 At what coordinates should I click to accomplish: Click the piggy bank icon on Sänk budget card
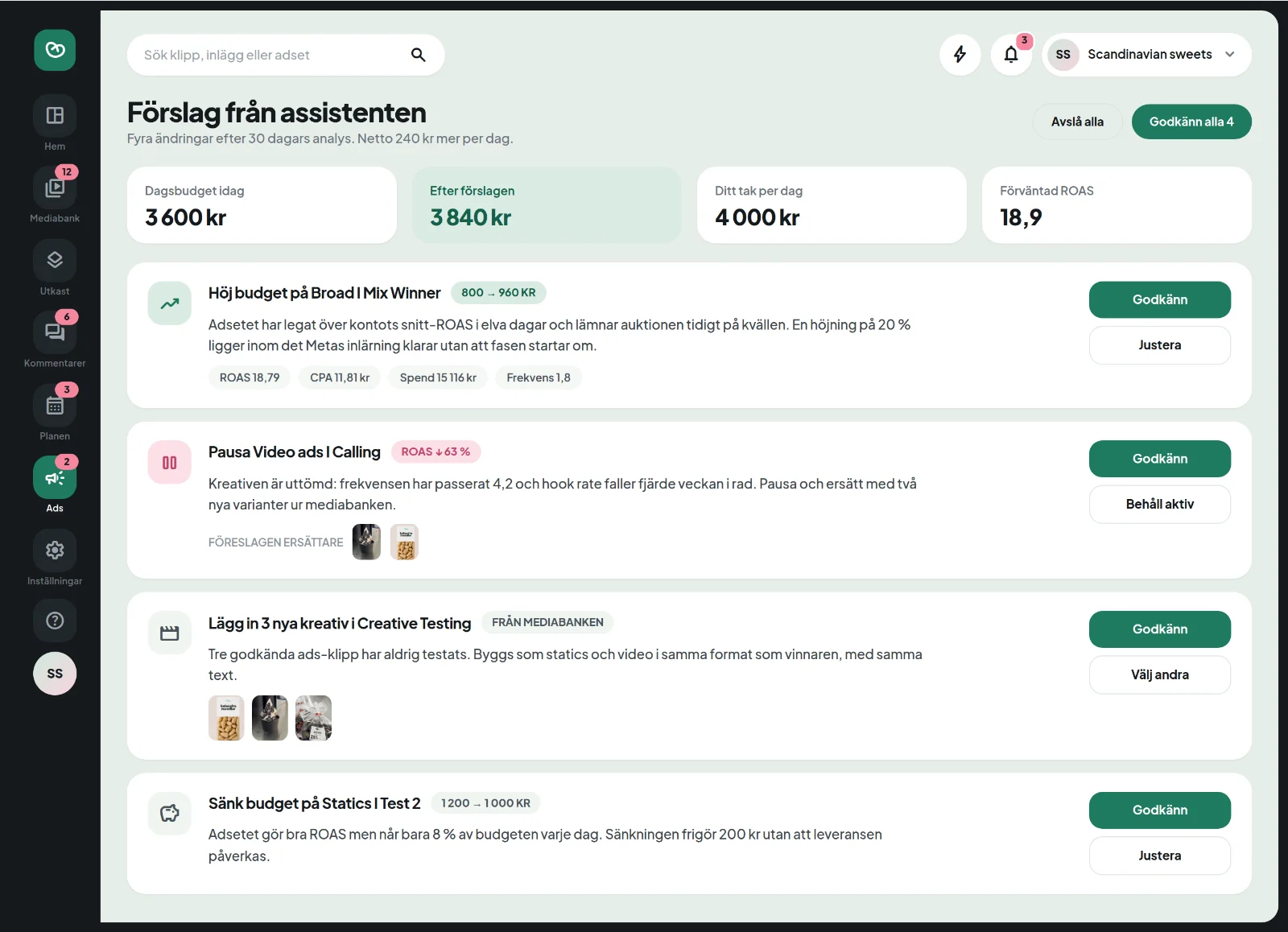point(170,814)
